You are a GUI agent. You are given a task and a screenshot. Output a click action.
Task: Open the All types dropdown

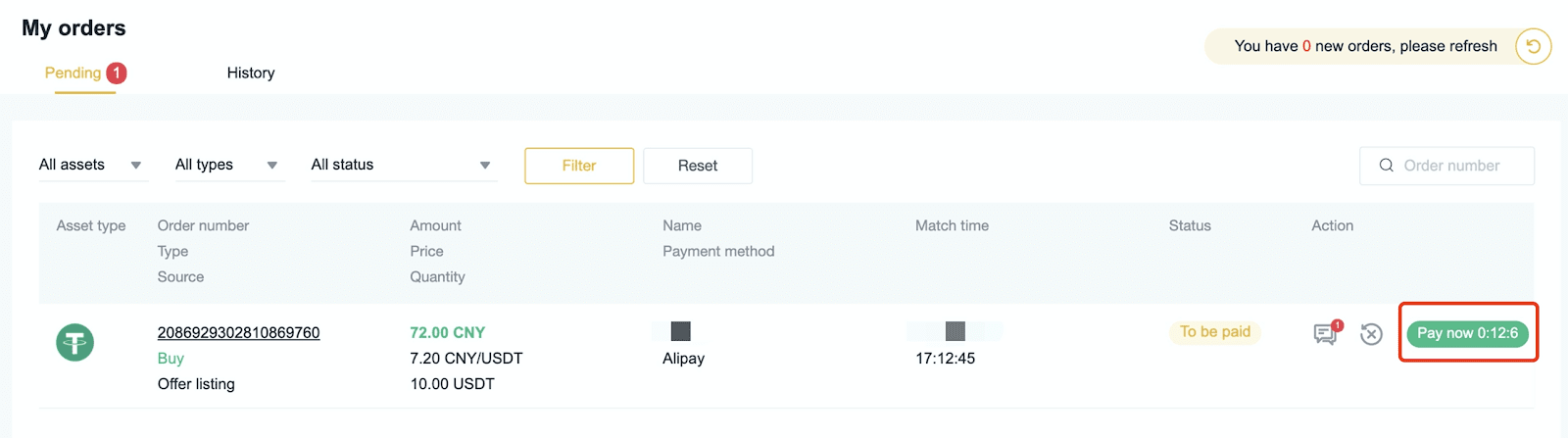coord(226,165)
